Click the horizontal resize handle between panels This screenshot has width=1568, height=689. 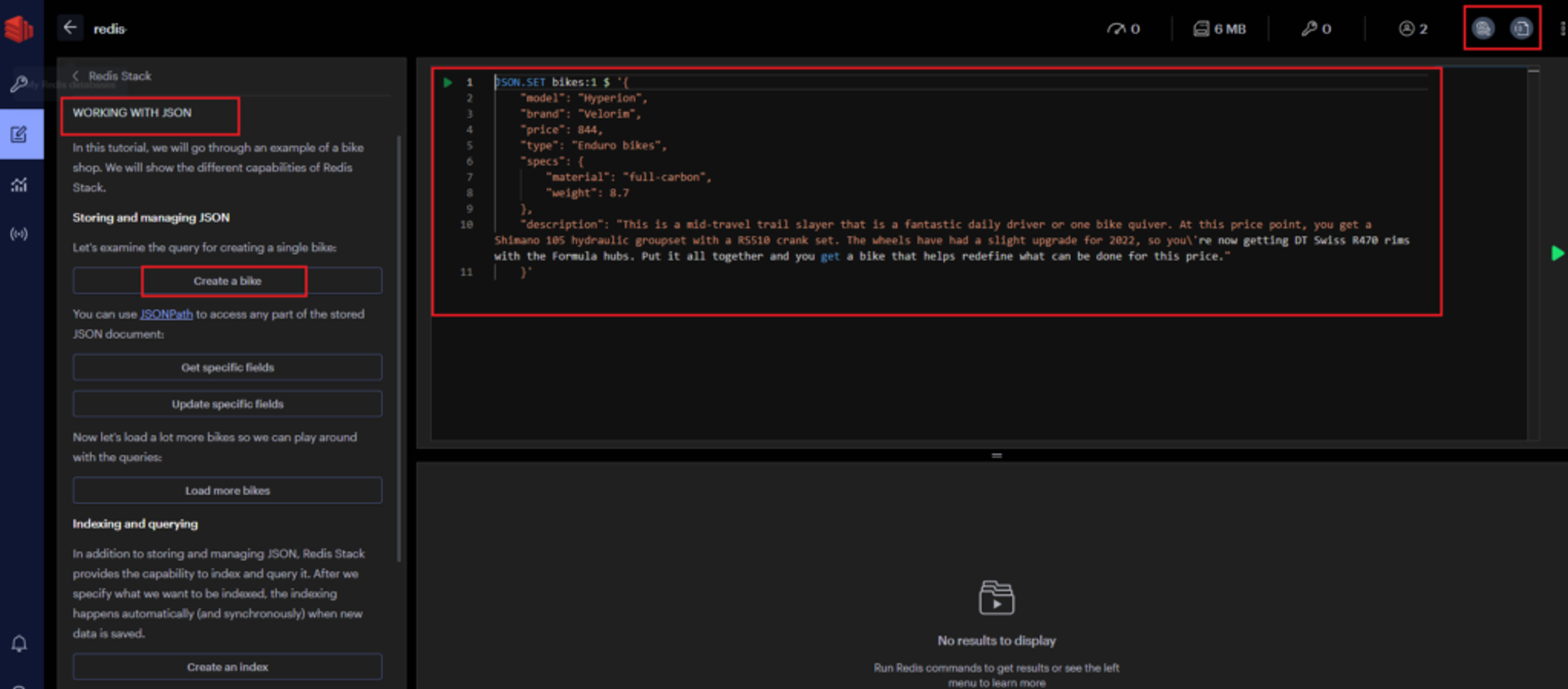click(x=996, y=455)
